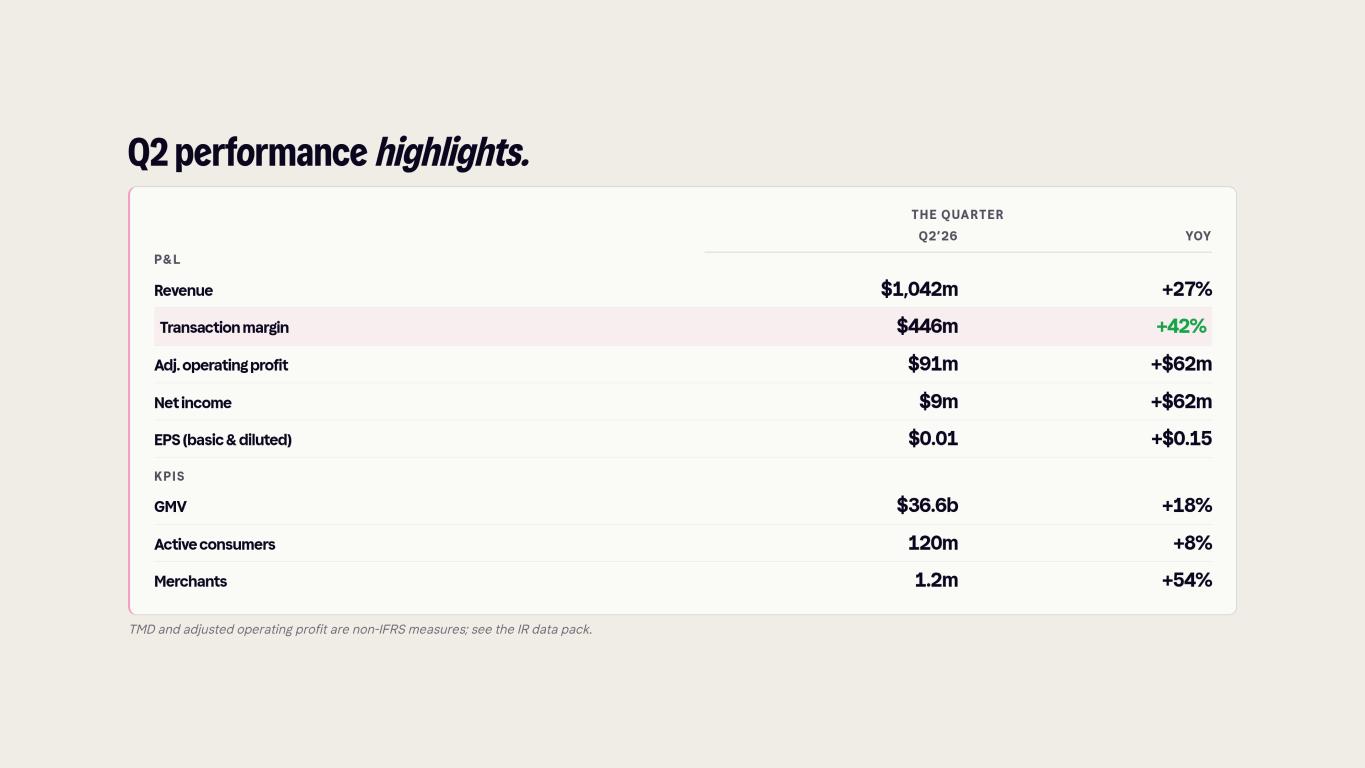Click the +$0.15 EPS change value
1365x768 pixels.
[x=1181, y=438]
